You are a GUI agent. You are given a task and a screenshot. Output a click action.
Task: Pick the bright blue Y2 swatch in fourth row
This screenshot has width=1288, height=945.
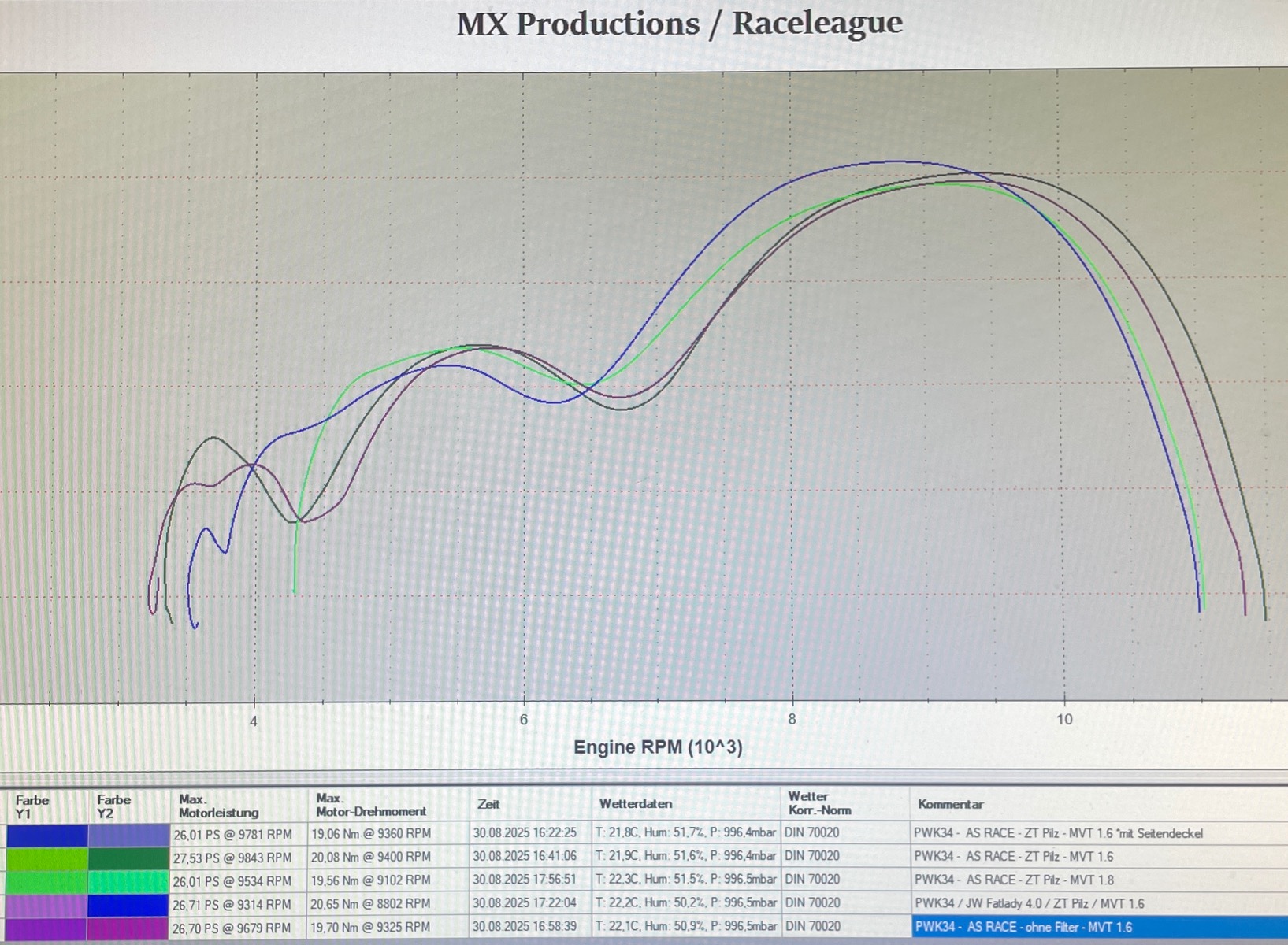click(128, 906)
